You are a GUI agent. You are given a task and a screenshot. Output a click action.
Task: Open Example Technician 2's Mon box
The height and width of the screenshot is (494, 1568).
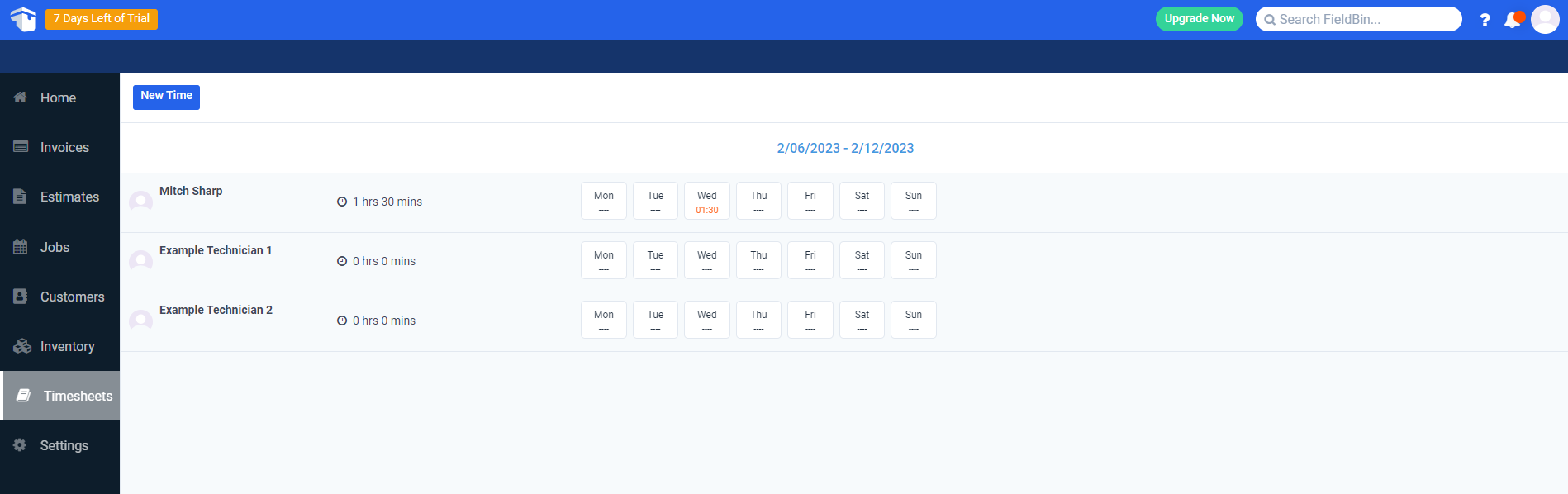coord(604,320)
